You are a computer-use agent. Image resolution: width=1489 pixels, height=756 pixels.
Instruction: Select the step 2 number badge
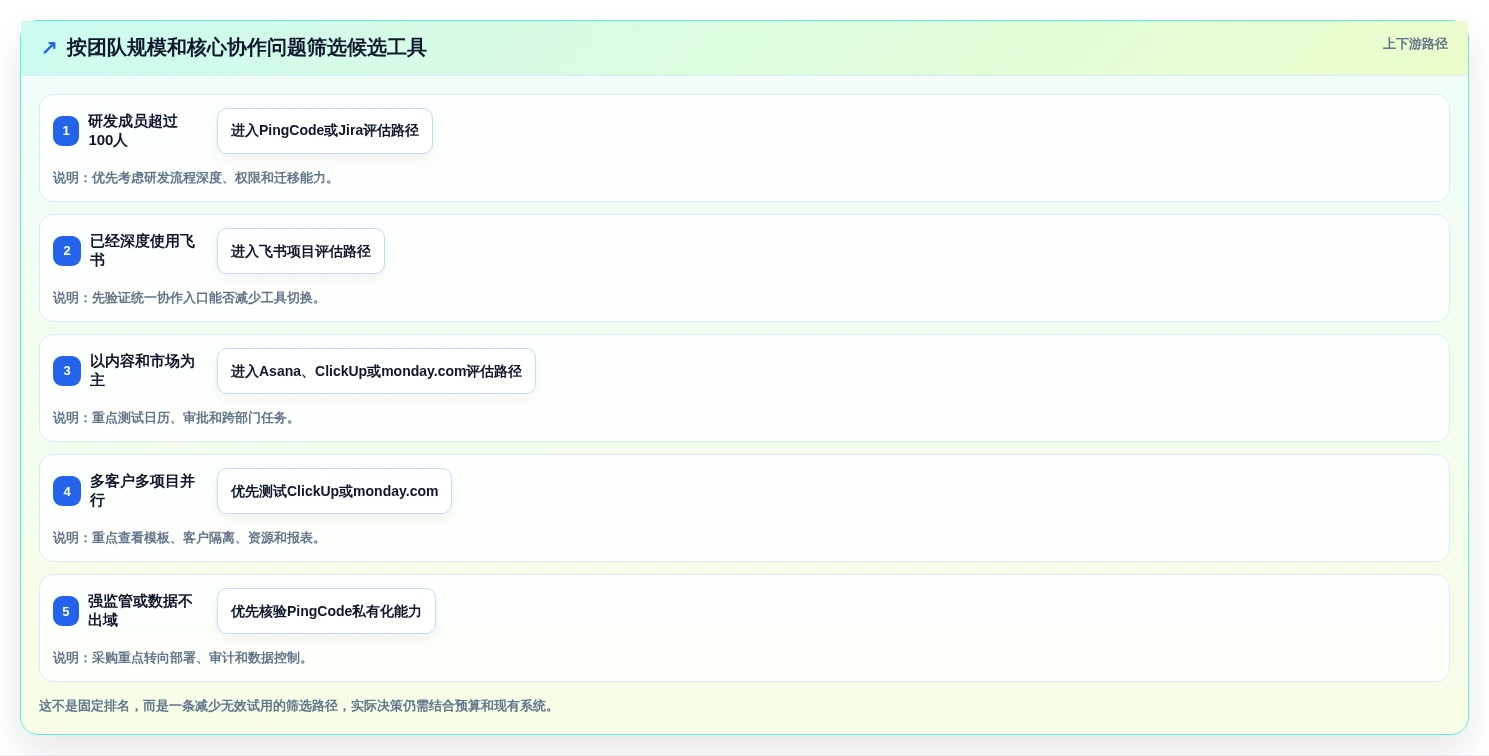(67, 251)
